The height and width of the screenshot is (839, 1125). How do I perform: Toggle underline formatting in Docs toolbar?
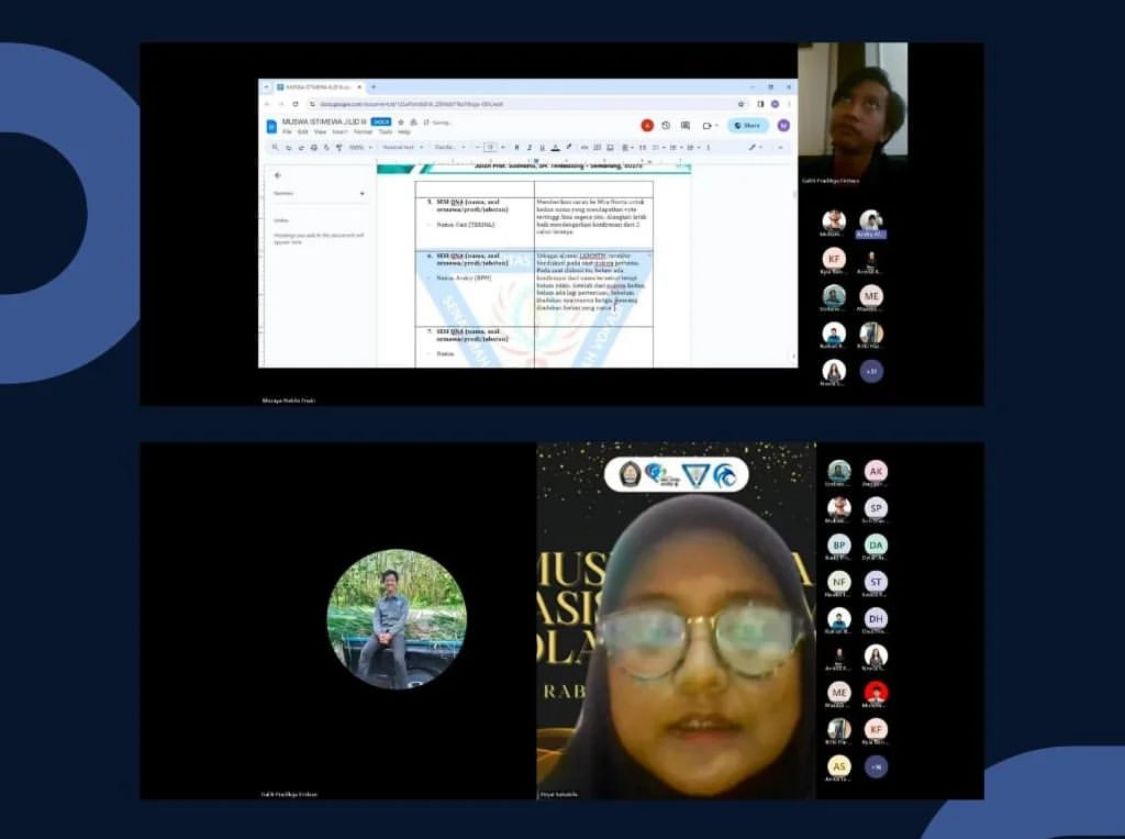tap(542, 148)
